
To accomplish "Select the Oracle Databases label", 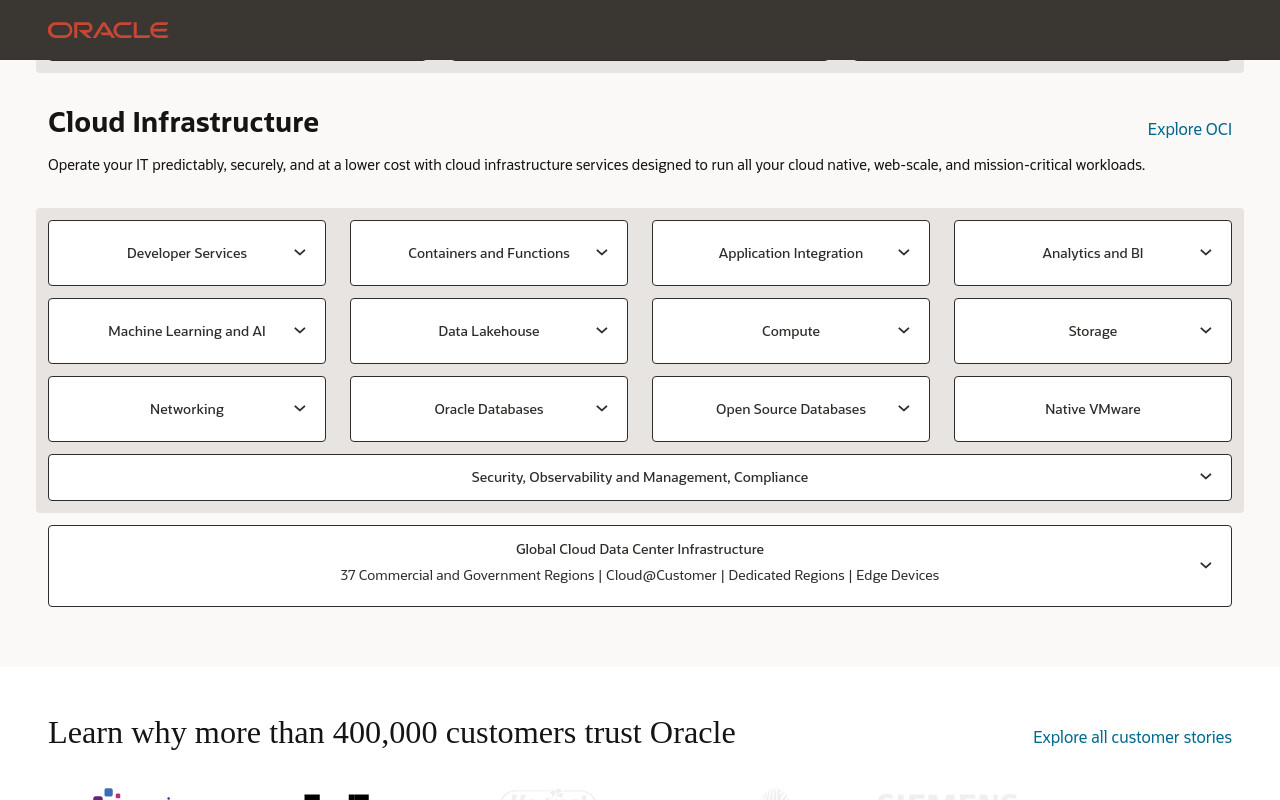I will pos(489,409).
